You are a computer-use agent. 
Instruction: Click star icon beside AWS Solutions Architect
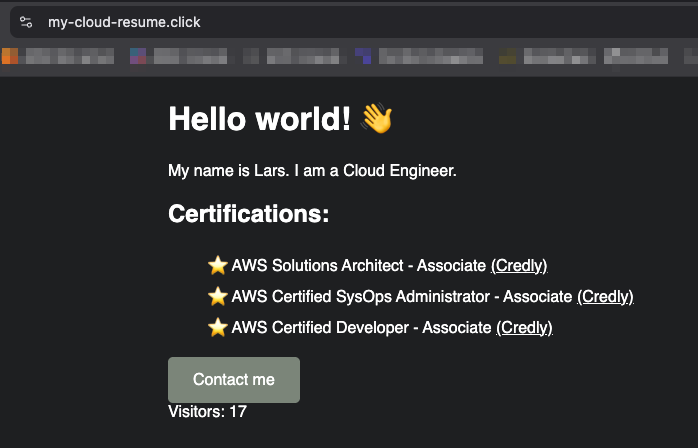point(218,265)
